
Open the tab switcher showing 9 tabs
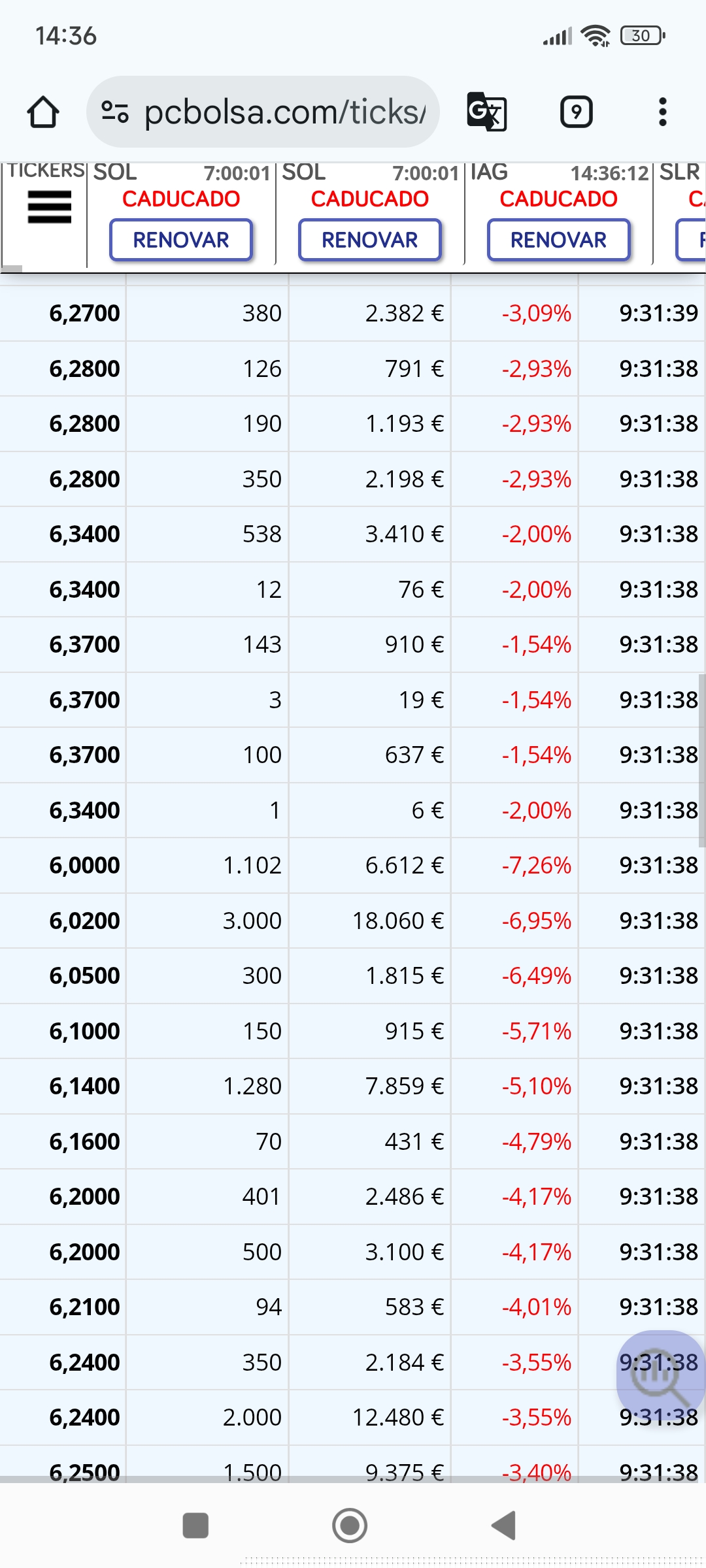click(x=577, y=112)
